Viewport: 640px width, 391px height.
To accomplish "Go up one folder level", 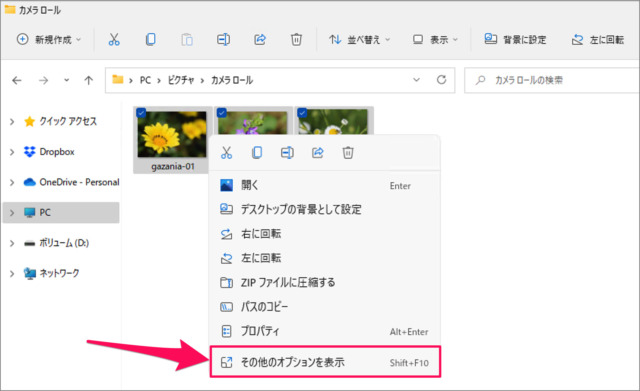I will point(89,80).
